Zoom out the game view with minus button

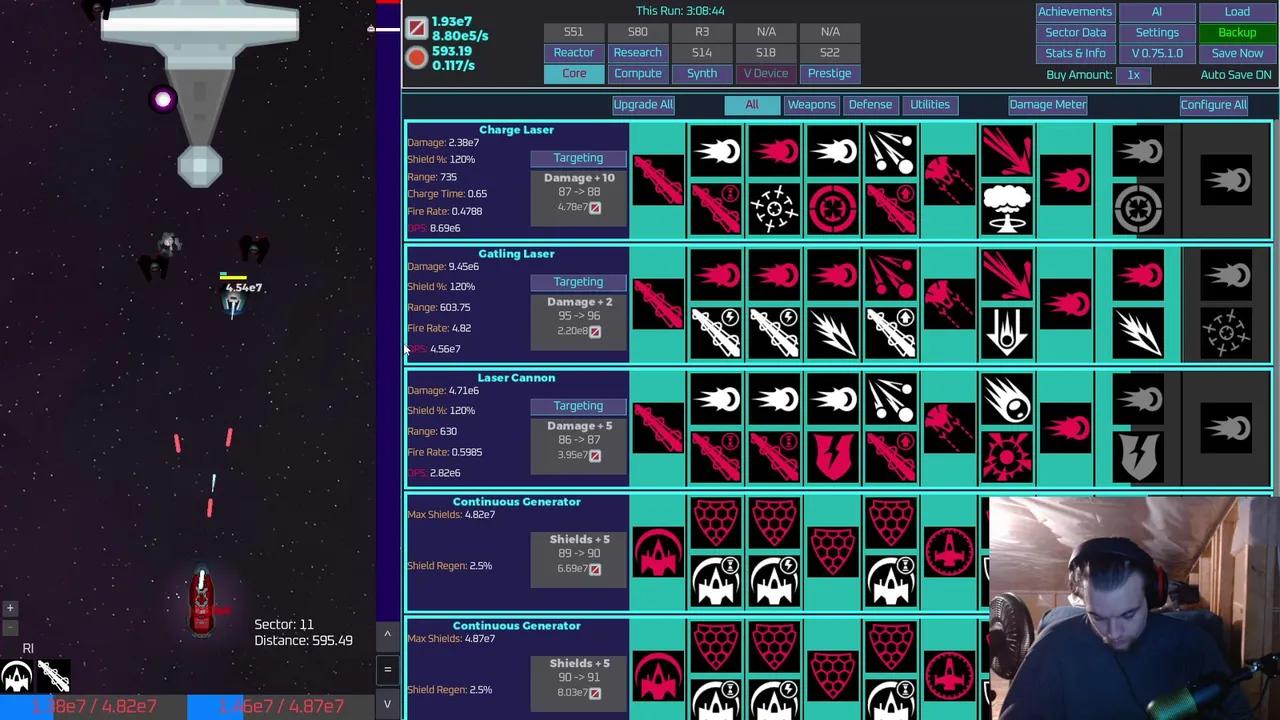tap(10, 627)
